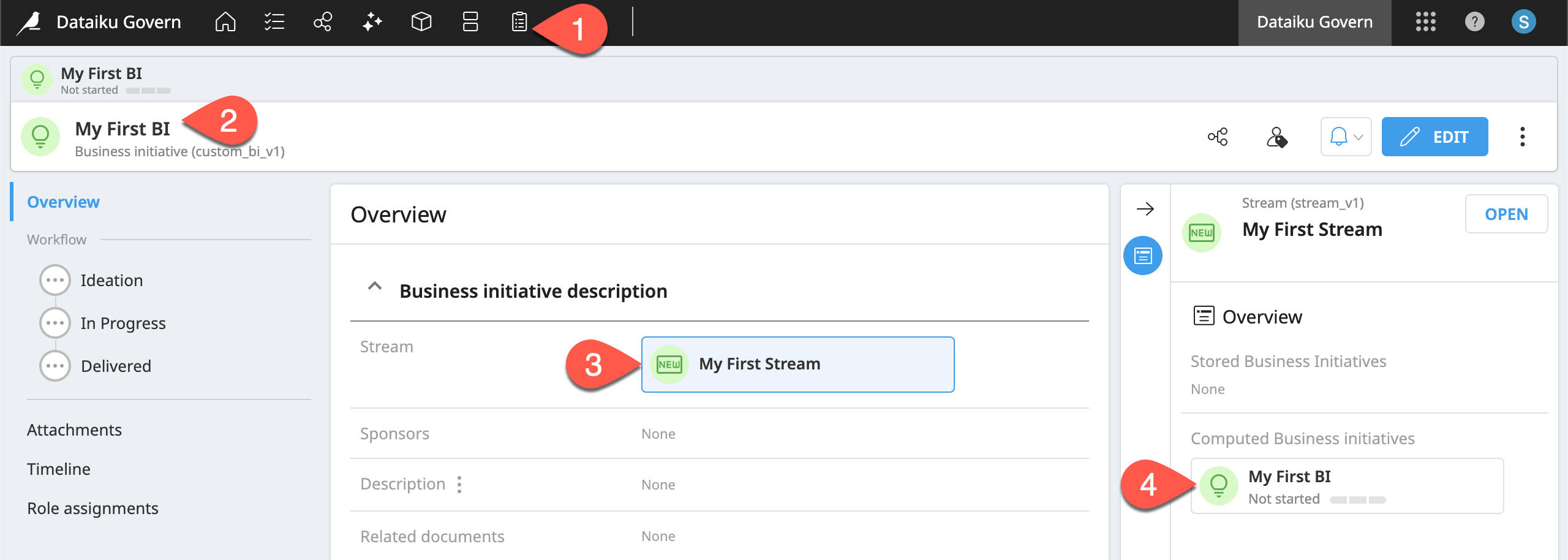This screenshot has height=560, width=1568.
Task: Click the EDIT button
Action: click(x=1434, y=137)
